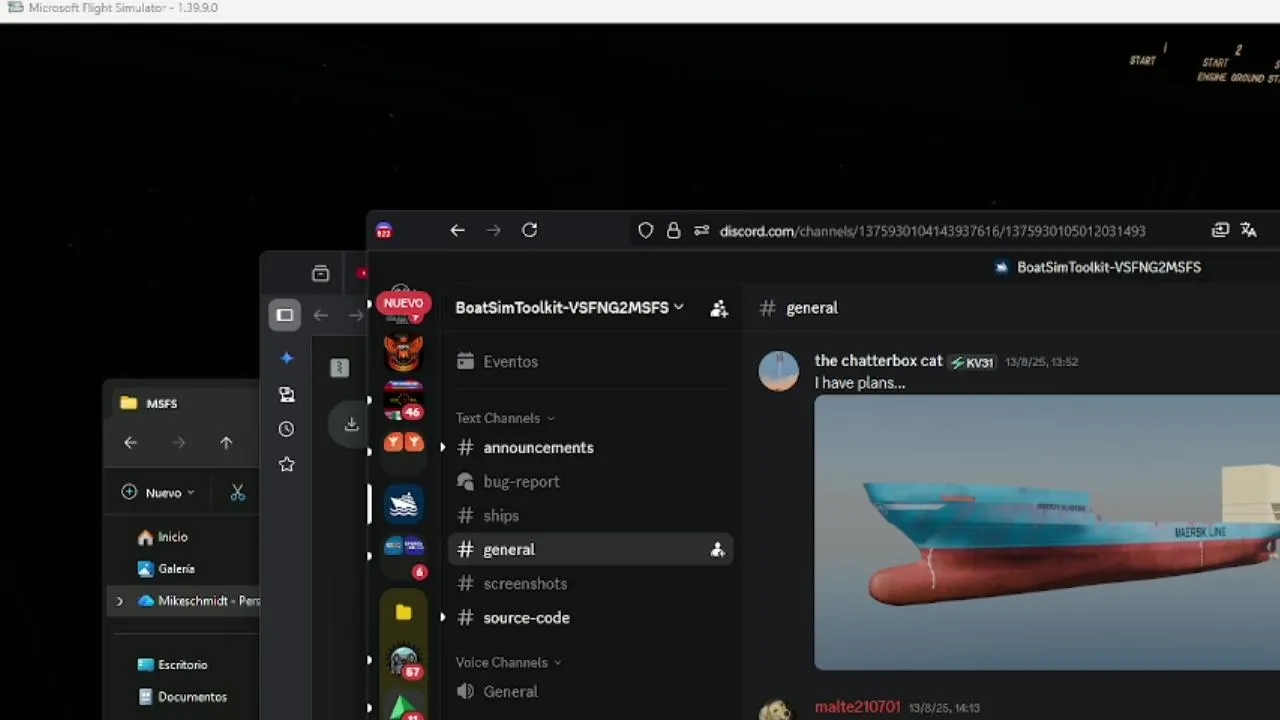The image size is (1280, 720).
Task: Click the message text "I have plans..."
Action: tap(860, 383)
